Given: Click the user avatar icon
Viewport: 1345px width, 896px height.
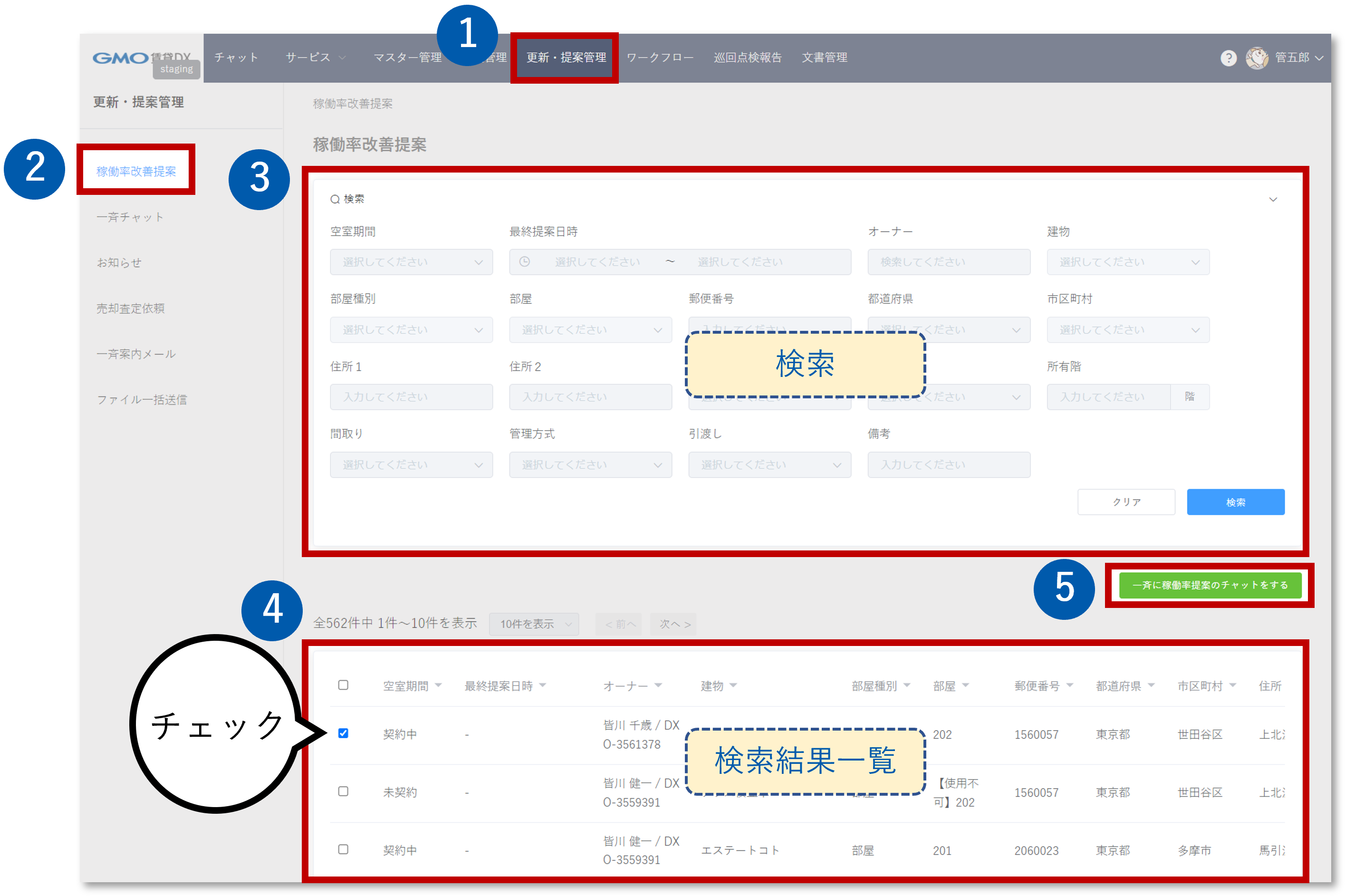Looking at the screenshot, I should pyautogui.click(x=1257, y=58).
